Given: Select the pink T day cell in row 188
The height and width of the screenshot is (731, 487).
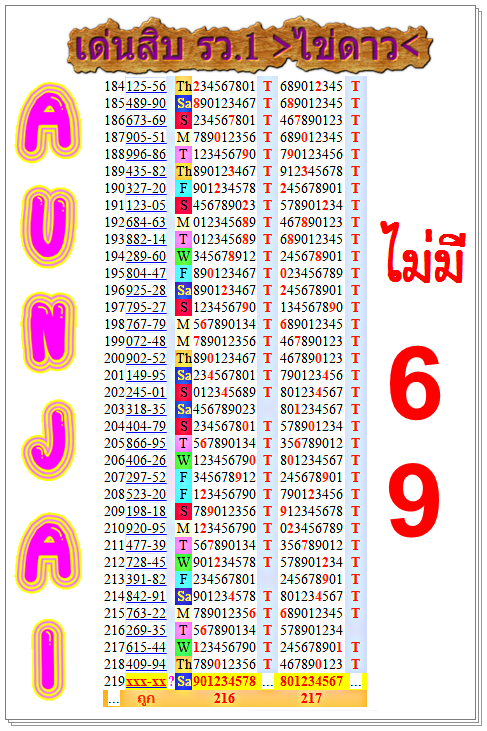Looking at the screenshot, I should pyautogui.click(x=184, y=154).
